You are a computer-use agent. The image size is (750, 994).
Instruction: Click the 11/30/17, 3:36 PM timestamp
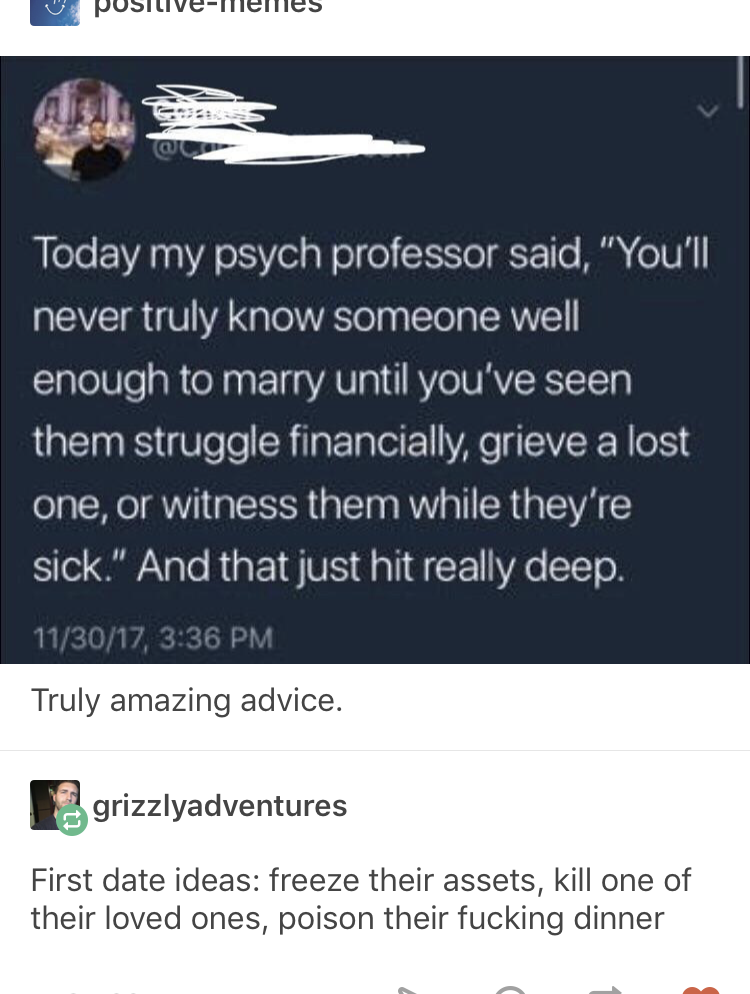tap(153, 638)
